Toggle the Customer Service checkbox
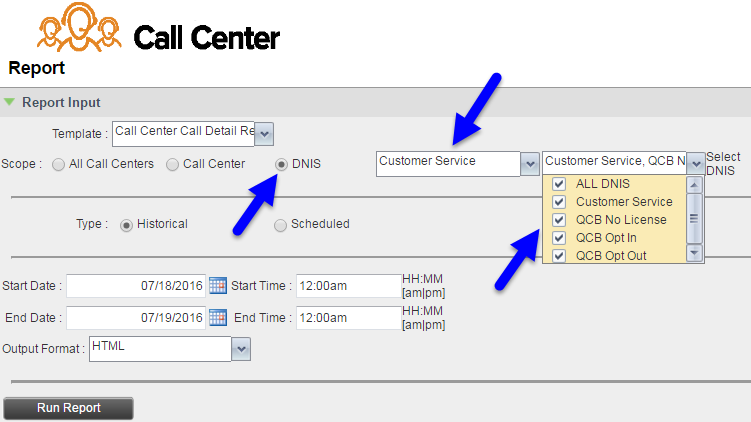Screen dimensions: 751x422 pyautogui.click(x=559, y=202)
